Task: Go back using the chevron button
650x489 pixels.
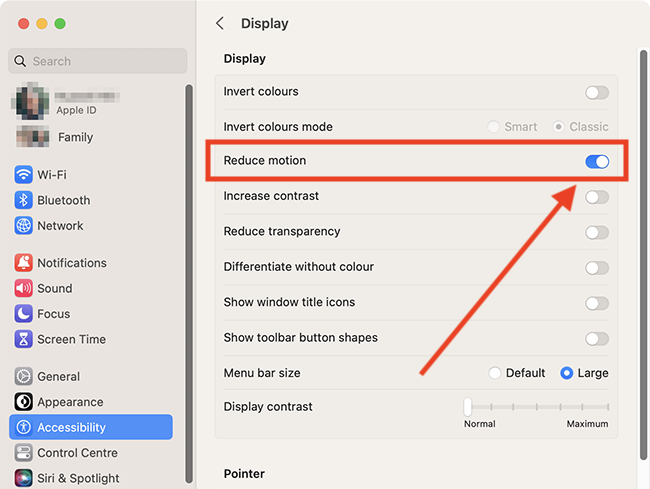Action: point(220,23)
